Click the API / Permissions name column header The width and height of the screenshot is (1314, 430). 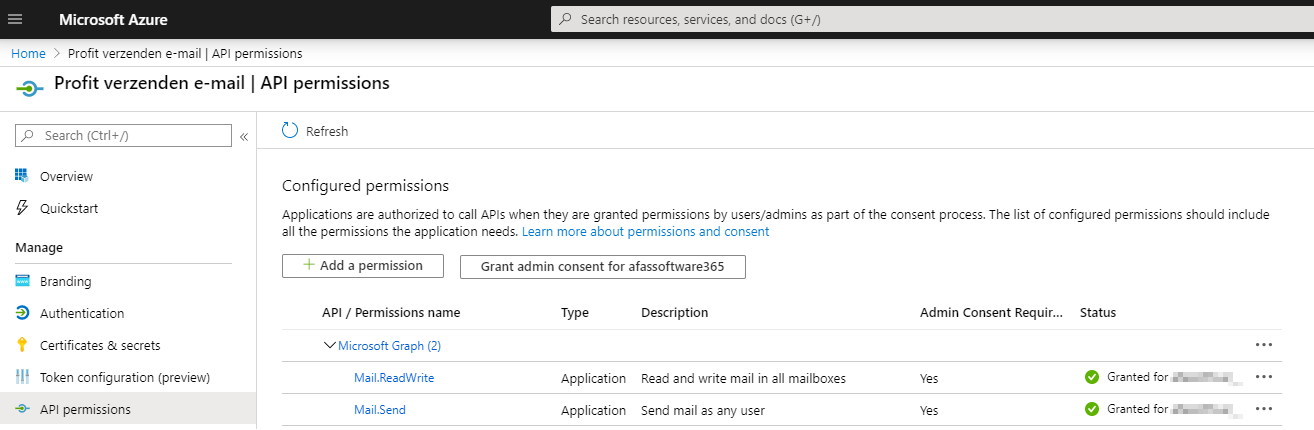pyautogui.click(x=391, y=313)
